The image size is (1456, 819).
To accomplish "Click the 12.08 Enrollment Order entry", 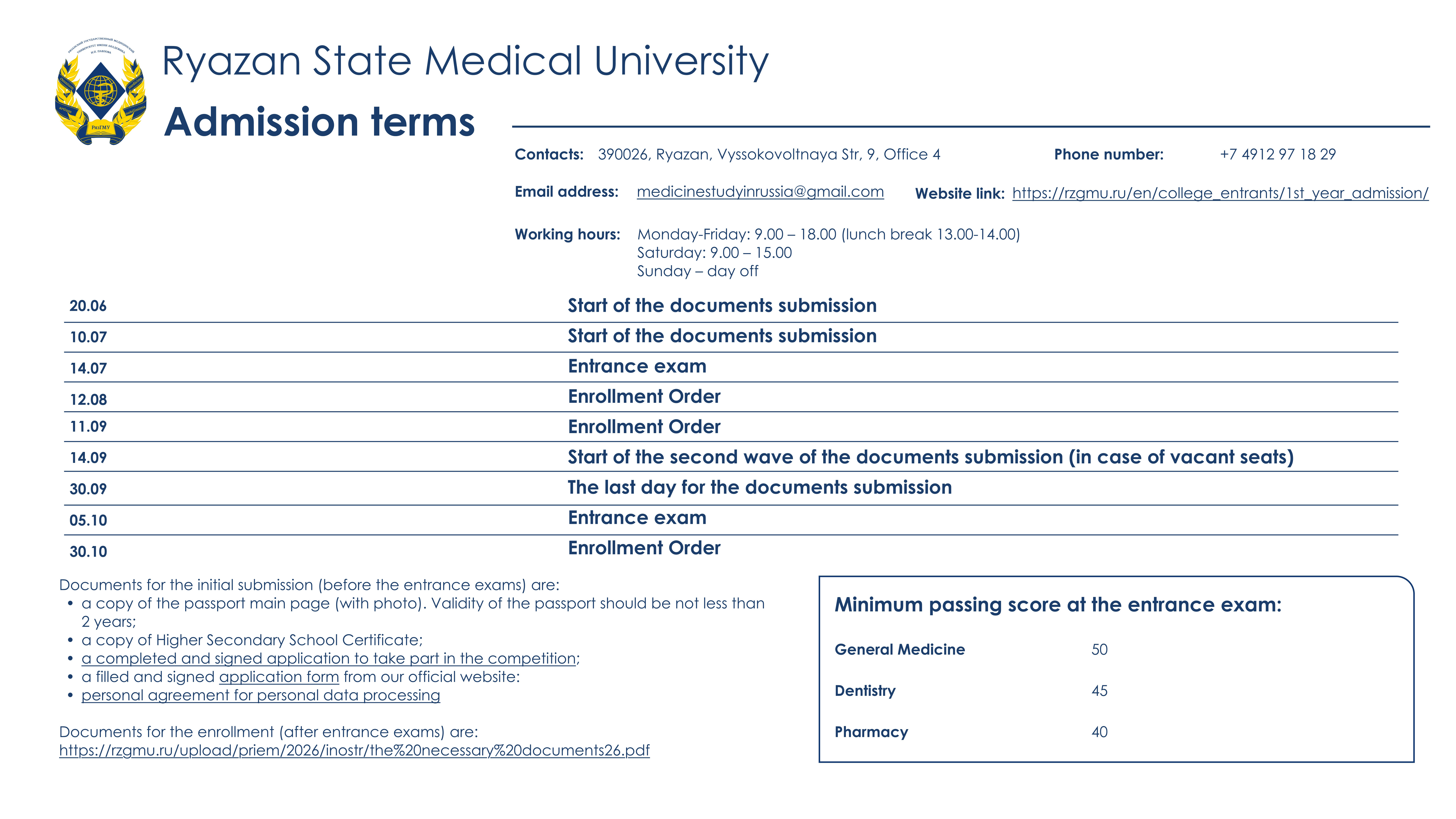I will click(x=731, y=397).
